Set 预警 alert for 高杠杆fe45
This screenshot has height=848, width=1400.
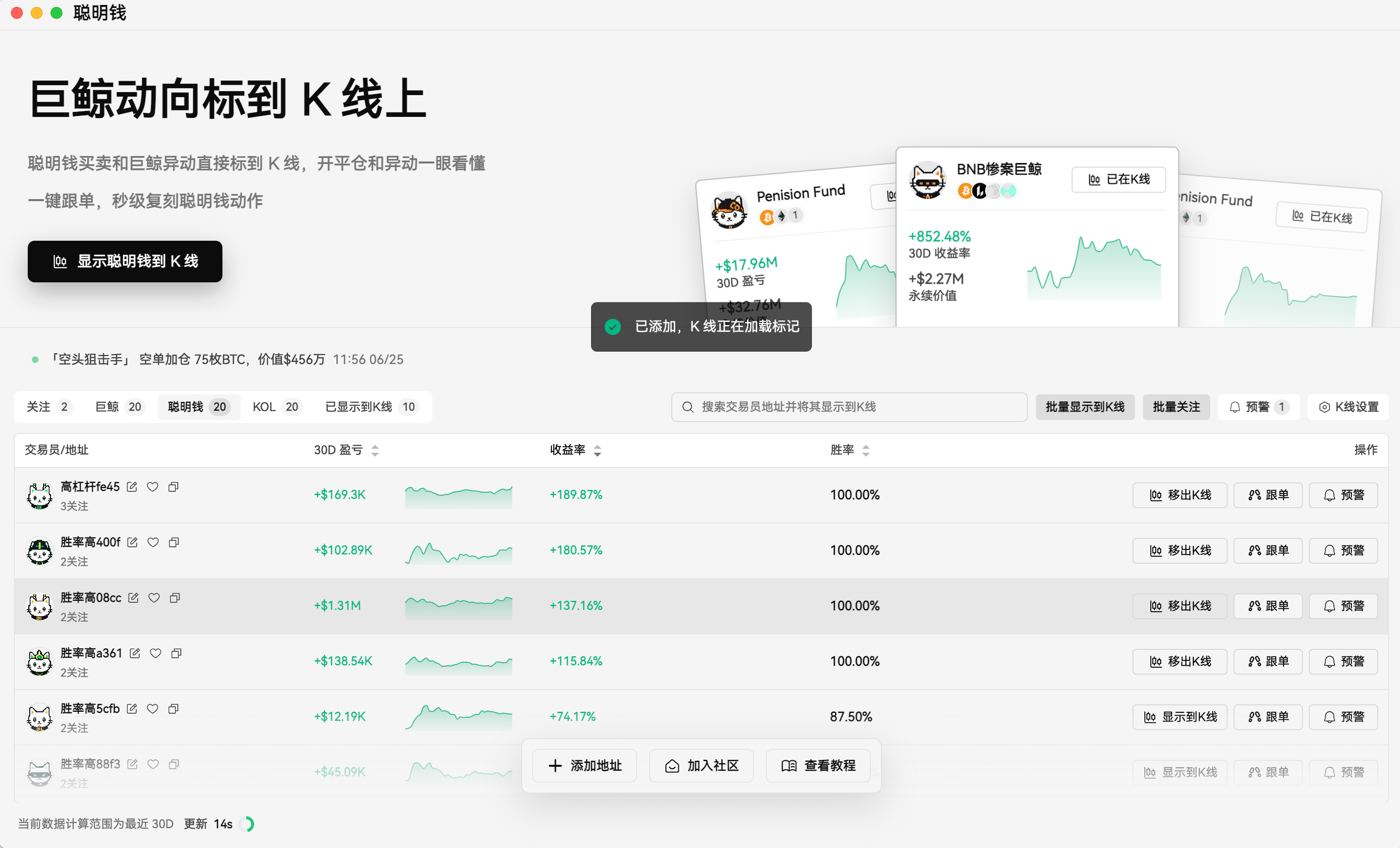(x=1343, y=495)
